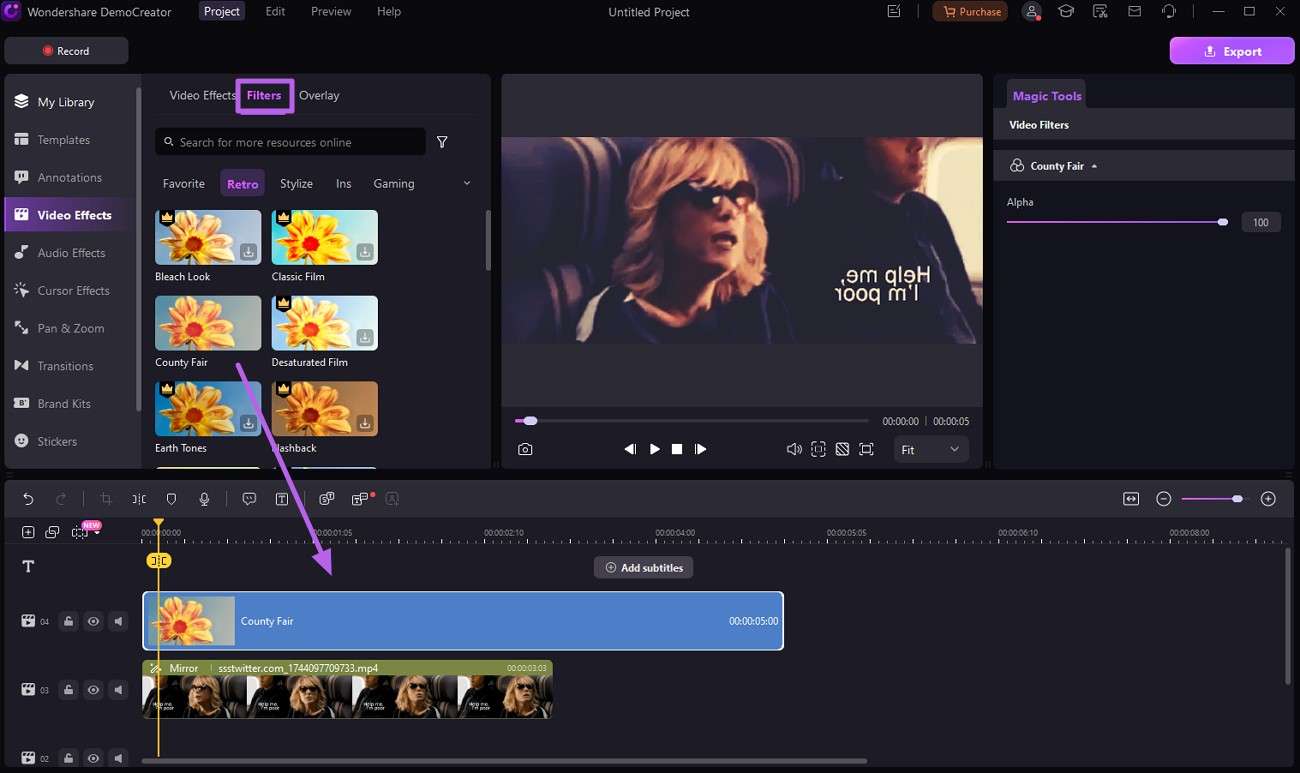Play the preview video
Viewport: 1300px width, 773px height.
coord(654,450)
